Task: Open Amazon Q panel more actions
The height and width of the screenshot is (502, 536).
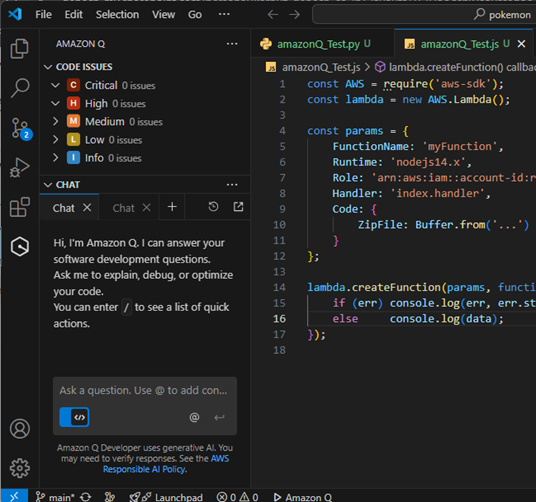Action: (232, 44)
